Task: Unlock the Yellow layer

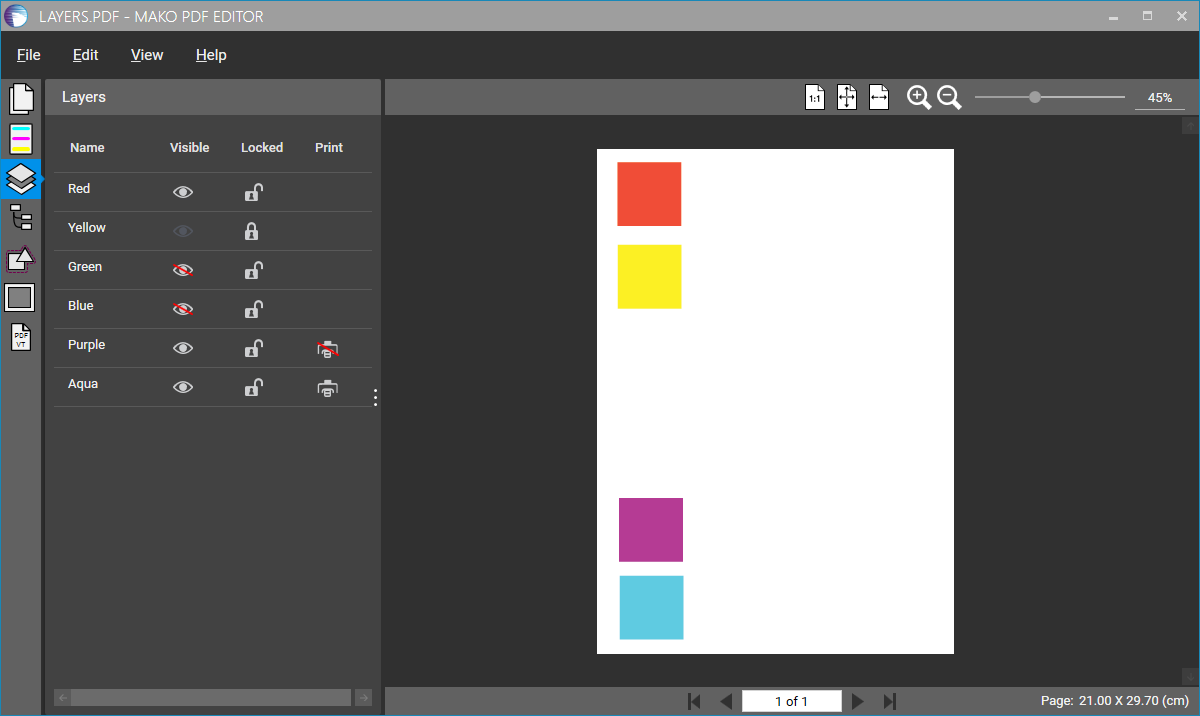Action: click(252, 232)
